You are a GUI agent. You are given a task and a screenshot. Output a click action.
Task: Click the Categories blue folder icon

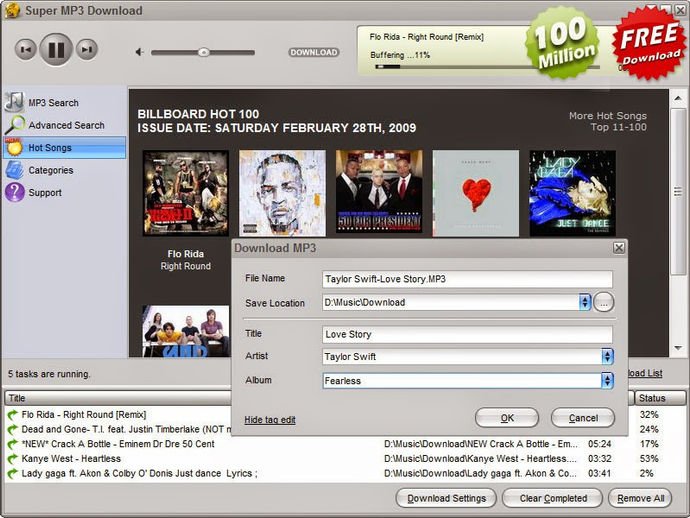tap(15, 170)
